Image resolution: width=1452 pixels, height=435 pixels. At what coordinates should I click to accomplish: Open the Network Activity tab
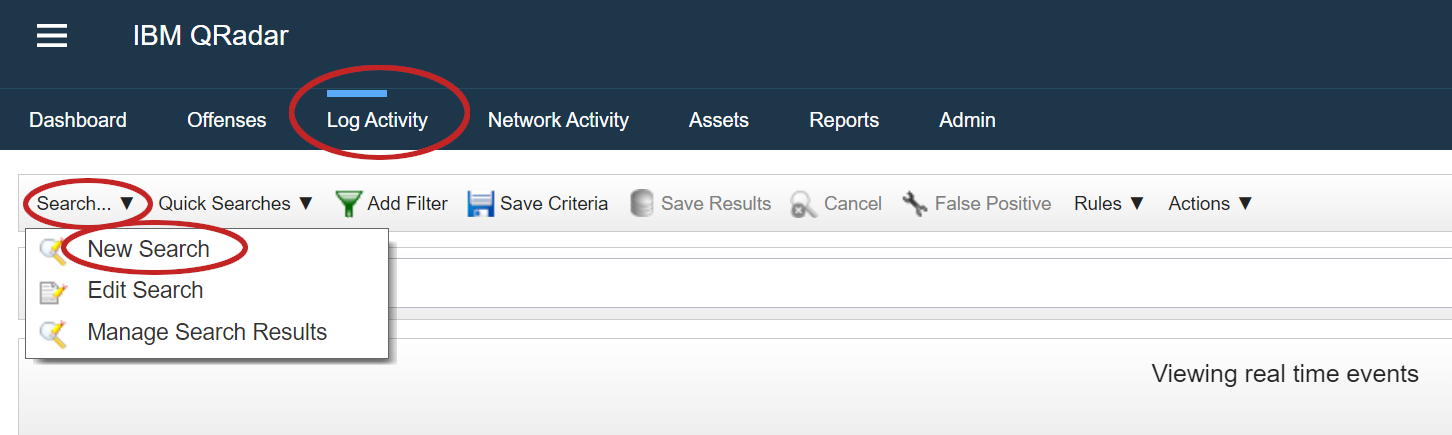558,121
